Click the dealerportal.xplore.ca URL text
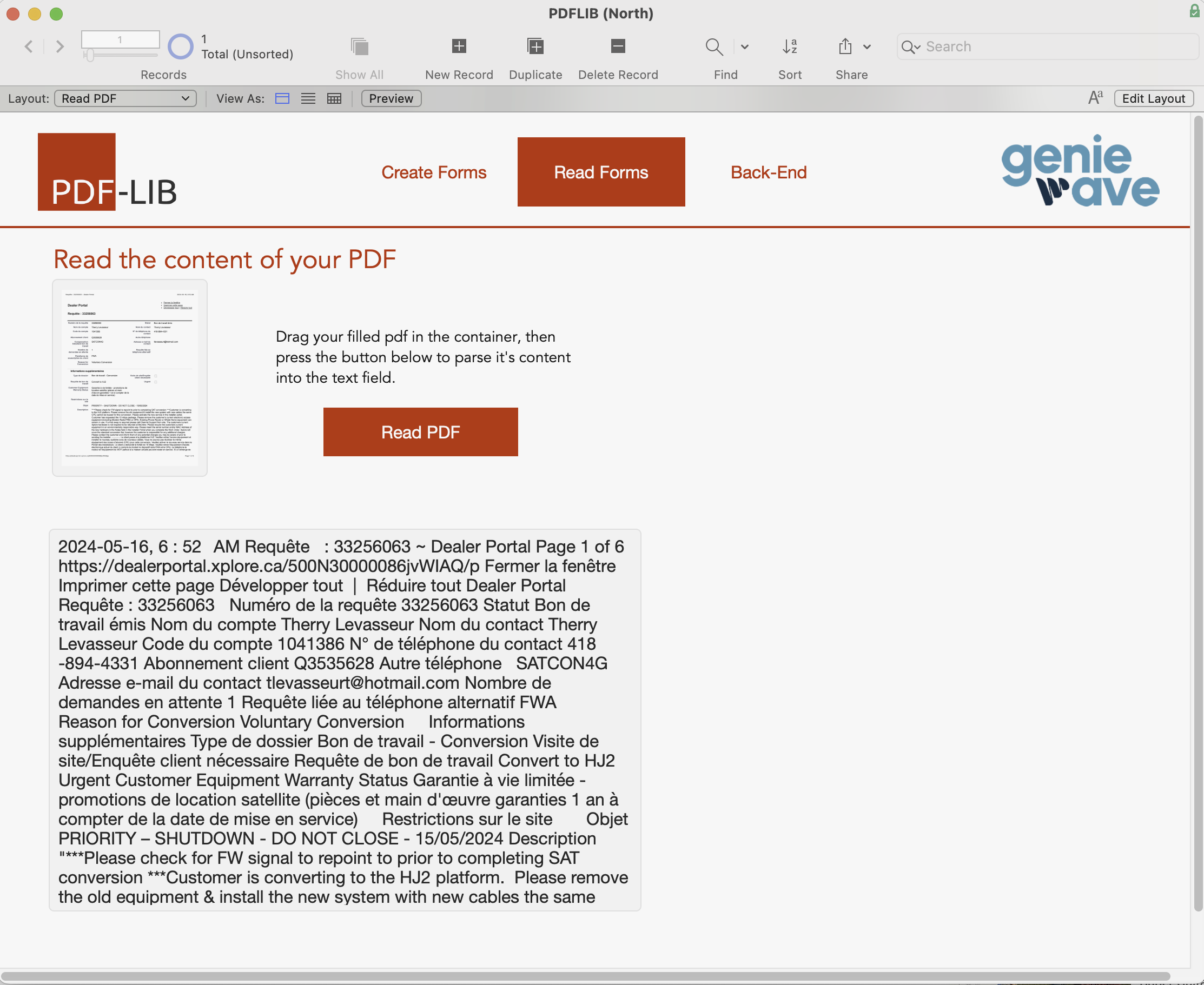 coord(269,565)
